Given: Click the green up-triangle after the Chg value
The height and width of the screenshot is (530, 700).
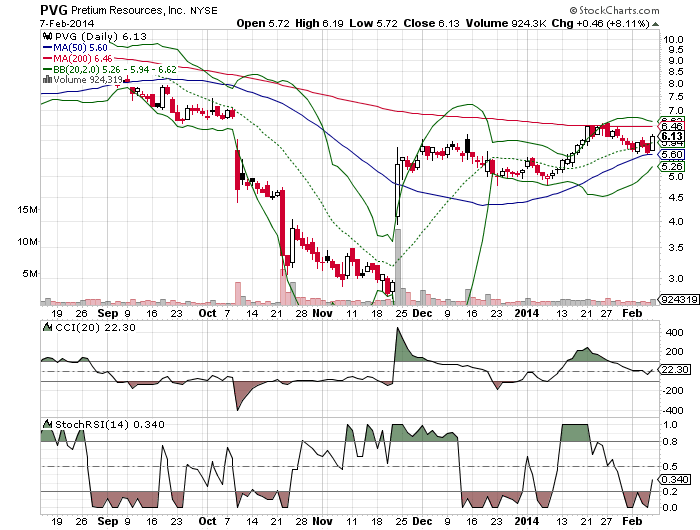Looking at the screenshot, I should pos(655,24).
